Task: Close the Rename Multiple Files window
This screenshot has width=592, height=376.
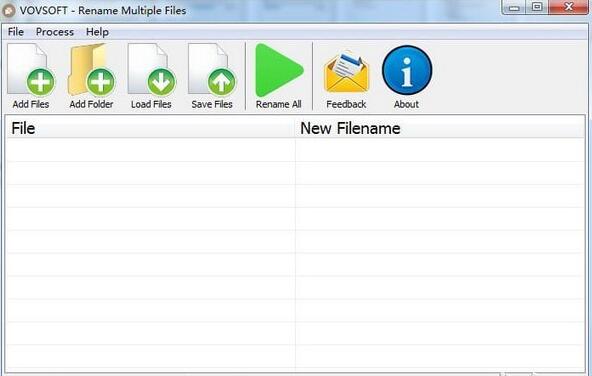Action: point(569,7)
